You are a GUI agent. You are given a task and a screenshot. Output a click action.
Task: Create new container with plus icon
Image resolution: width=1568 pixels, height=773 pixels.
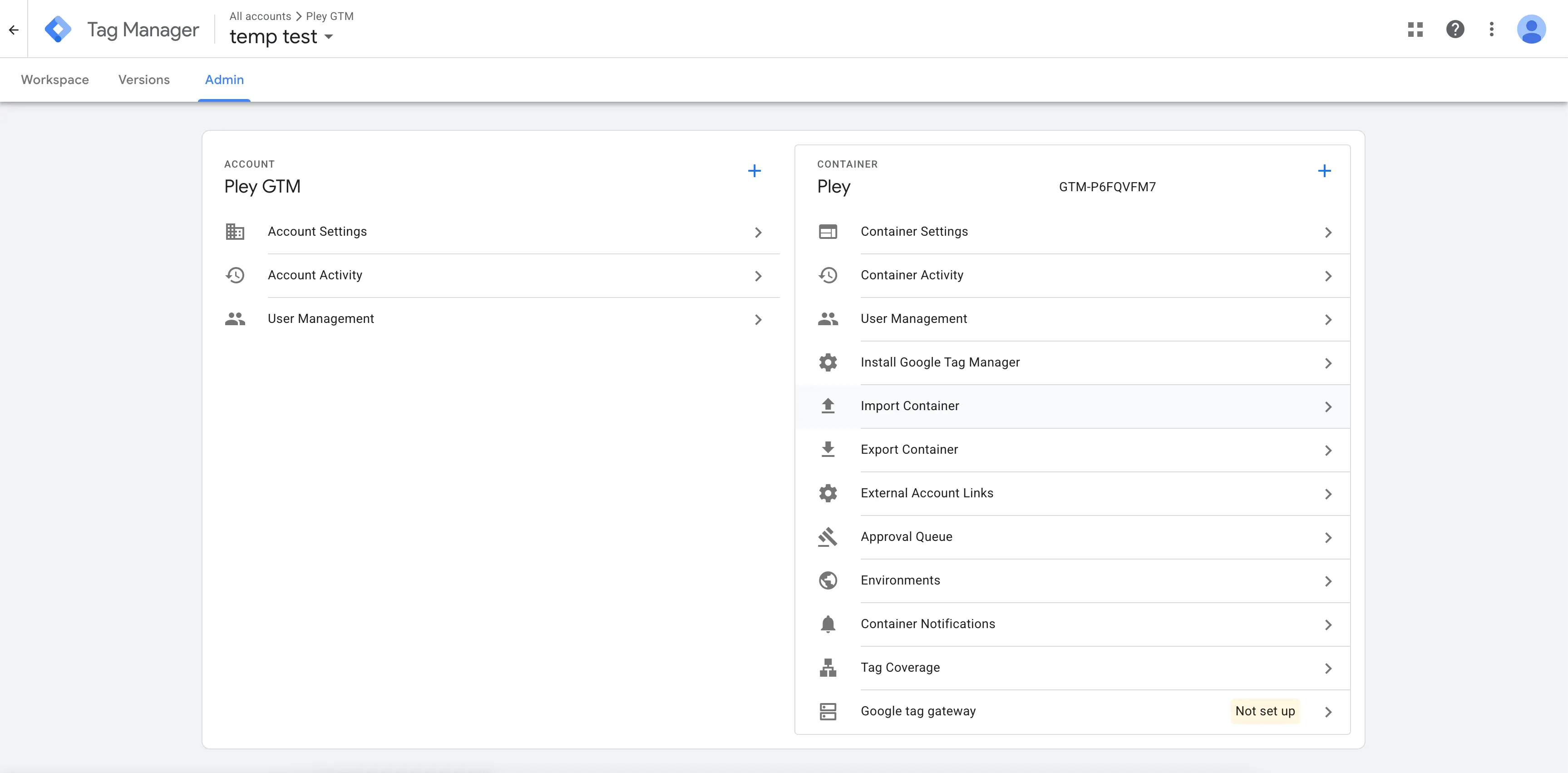pos(1324,171)
